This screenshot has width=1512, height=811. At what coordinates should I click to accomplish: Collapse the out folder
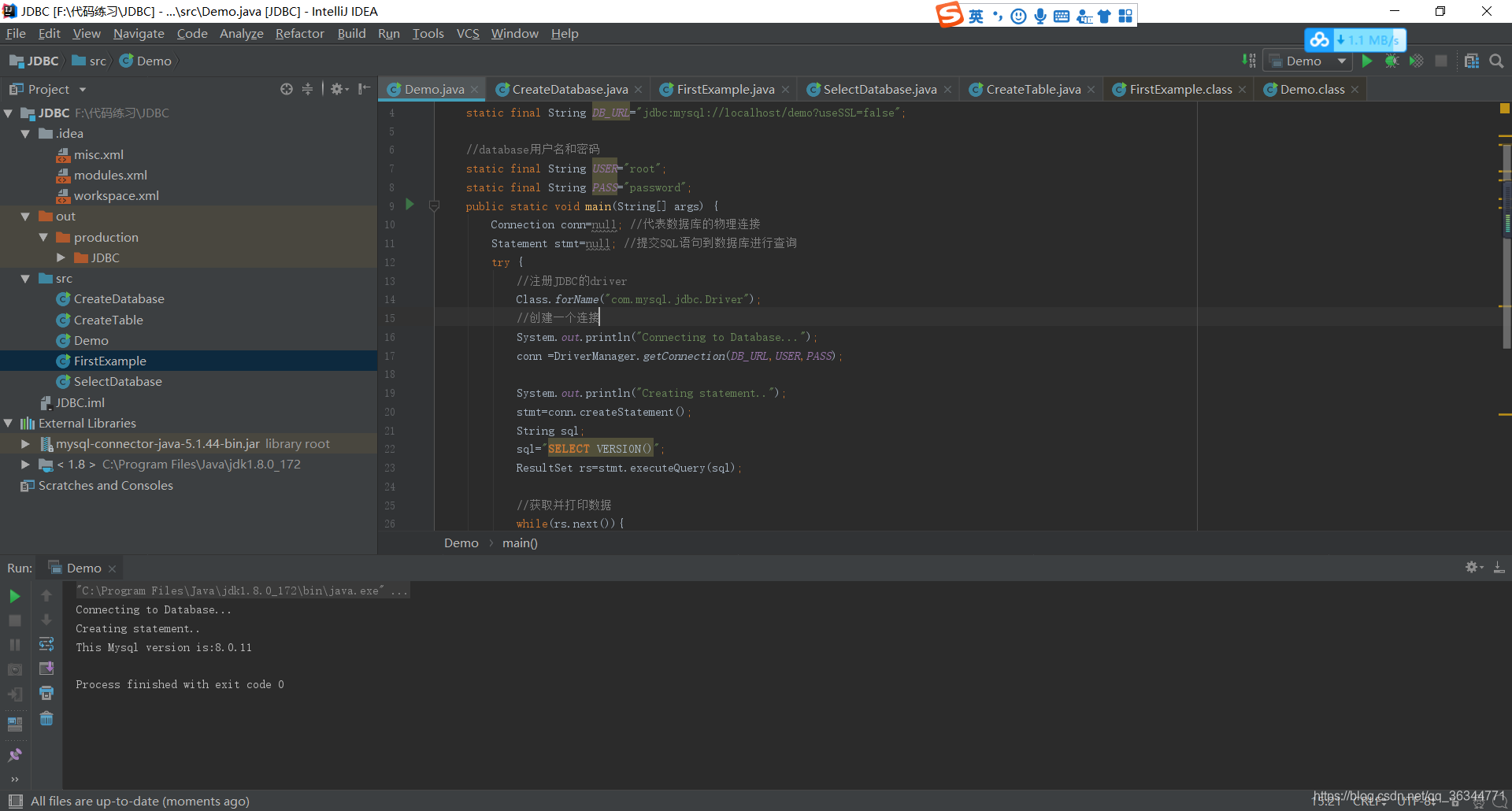click(26, 217)
